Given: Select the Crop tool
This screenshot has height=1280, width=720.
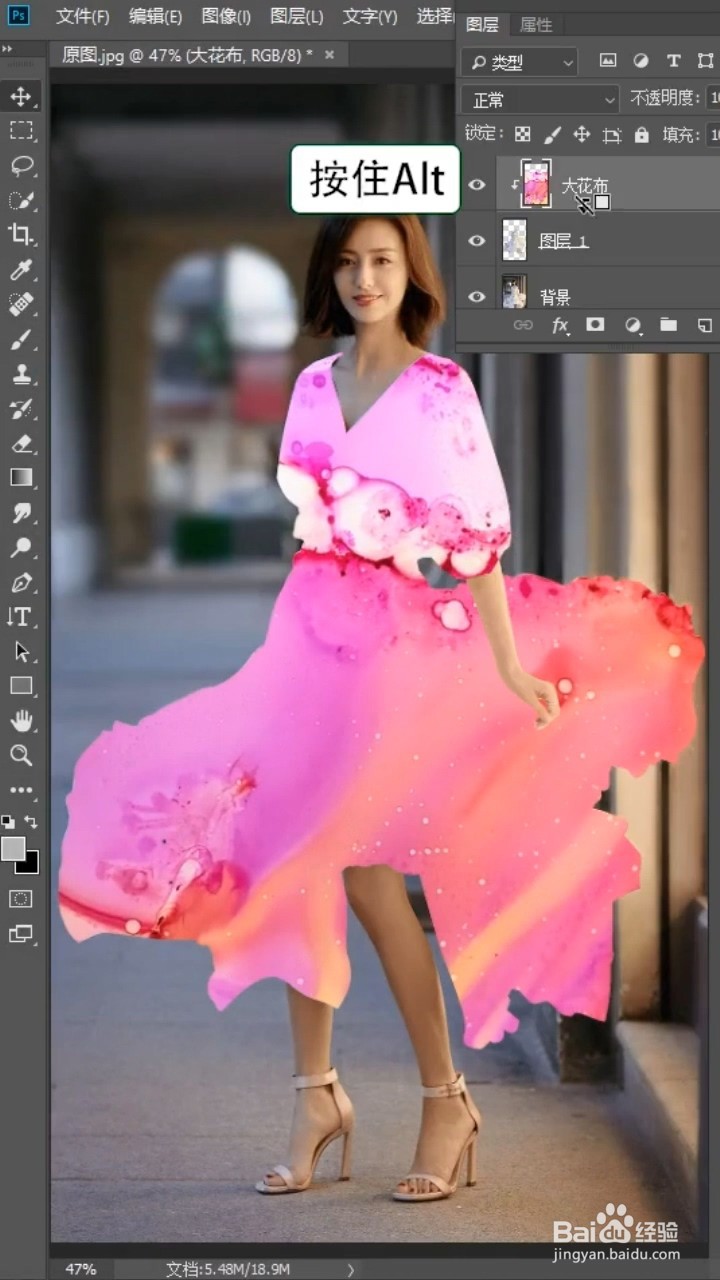Looking at the screenshot, I should pyautogui.click(x=21, y=234).
